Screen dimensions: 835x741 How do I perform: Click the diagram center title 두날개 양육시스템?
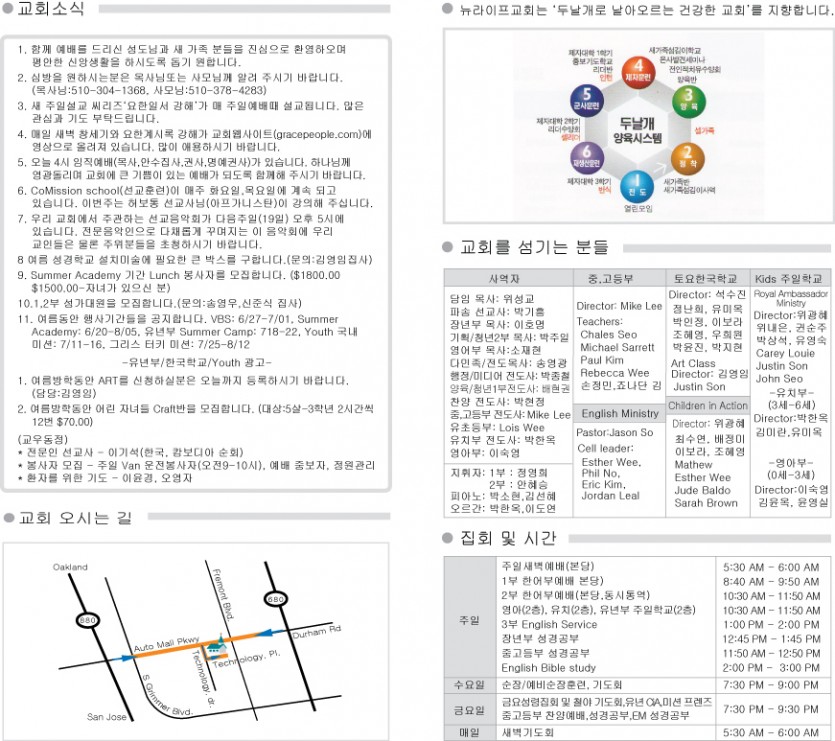click(x=637, y=131)
